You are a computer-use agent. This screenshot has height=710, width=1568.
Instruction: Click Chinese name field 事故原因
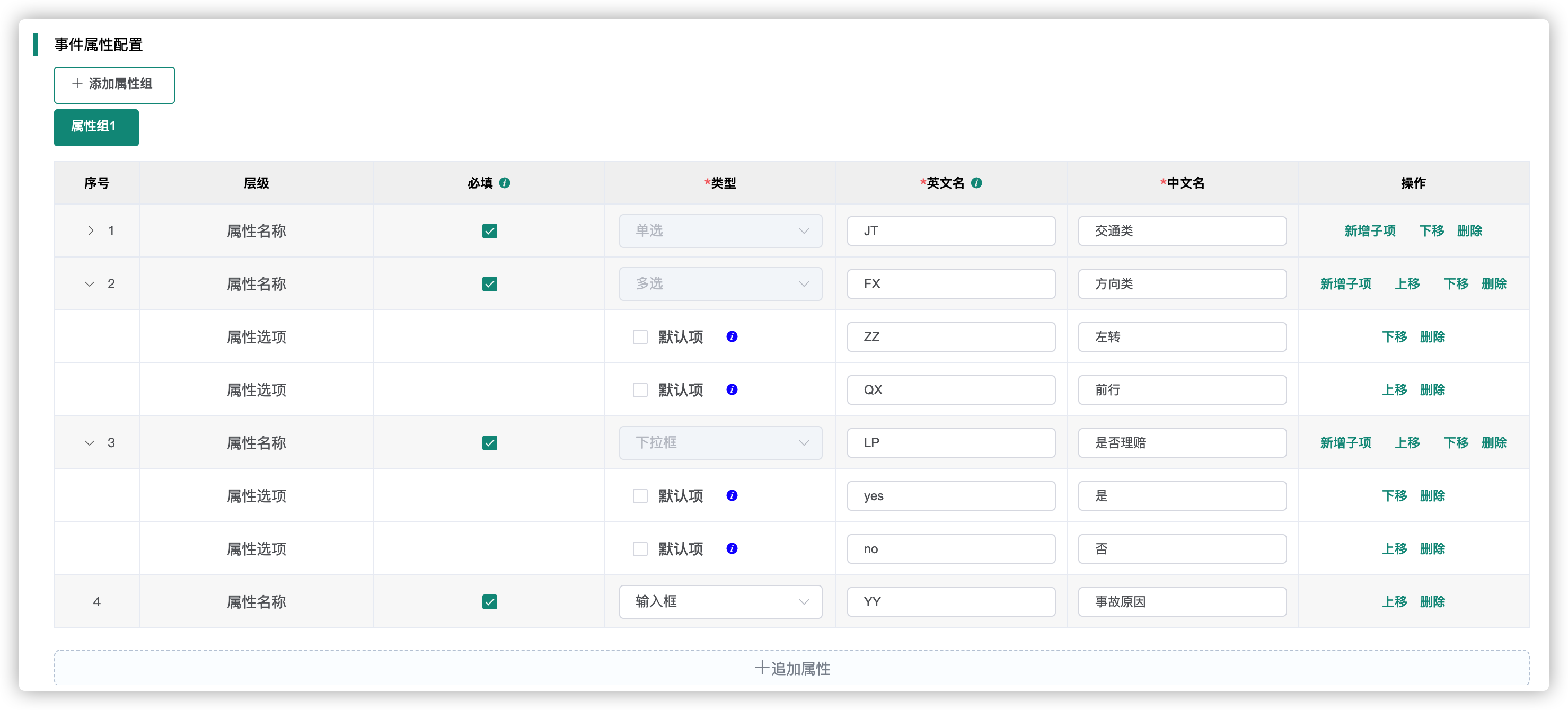pyautogui.click(x=1182, y=601)
